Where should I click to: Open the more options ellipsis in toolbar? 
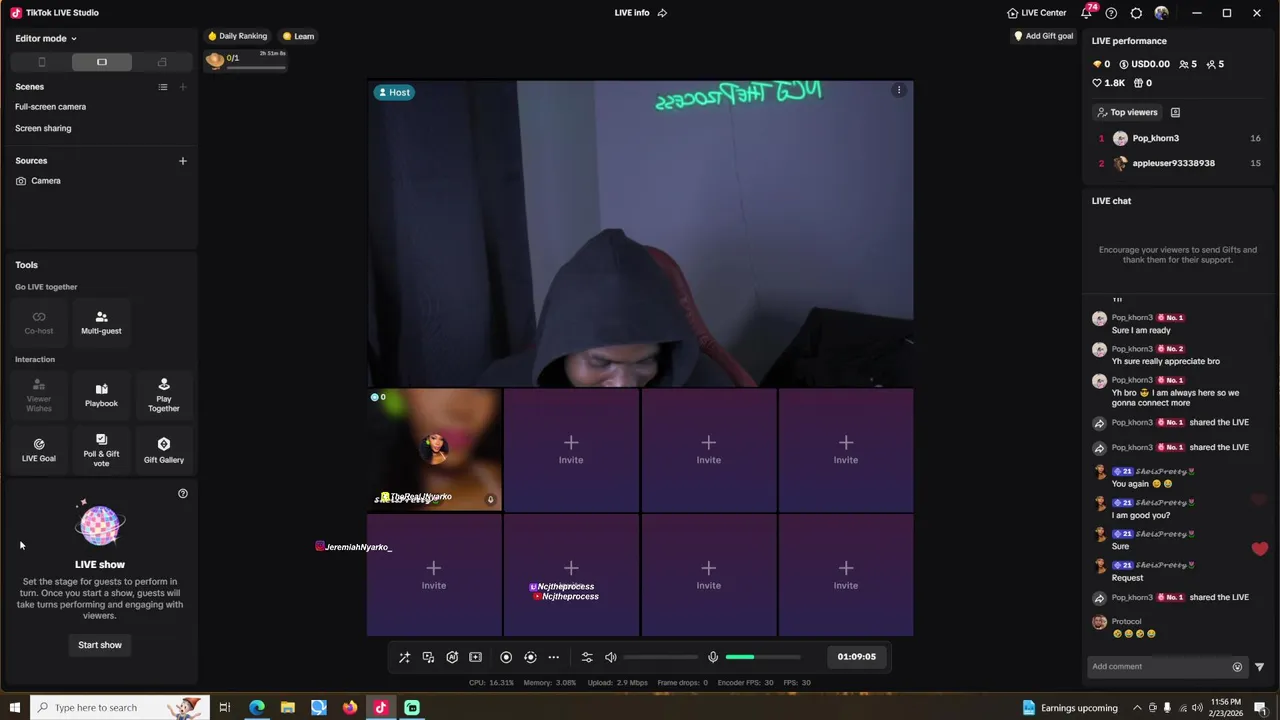coord(554,657)
